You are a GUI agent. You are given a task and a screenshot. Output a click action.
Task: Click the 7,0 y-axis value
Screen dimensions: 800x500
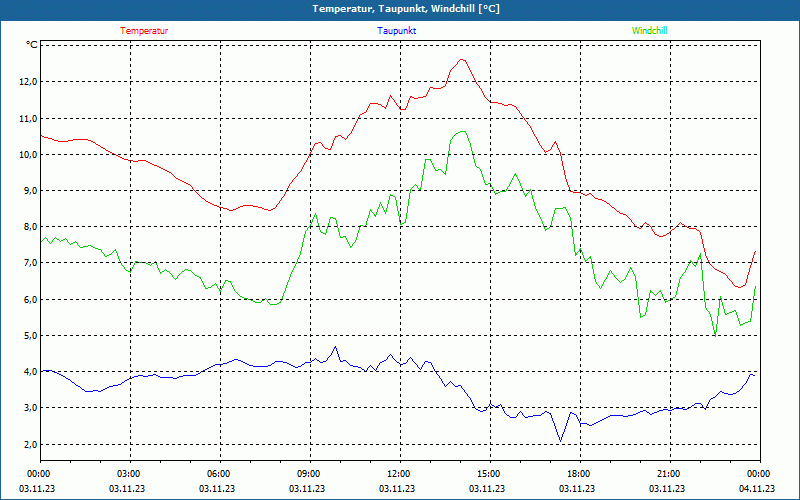pyautogui.click(x=31, y=263)
